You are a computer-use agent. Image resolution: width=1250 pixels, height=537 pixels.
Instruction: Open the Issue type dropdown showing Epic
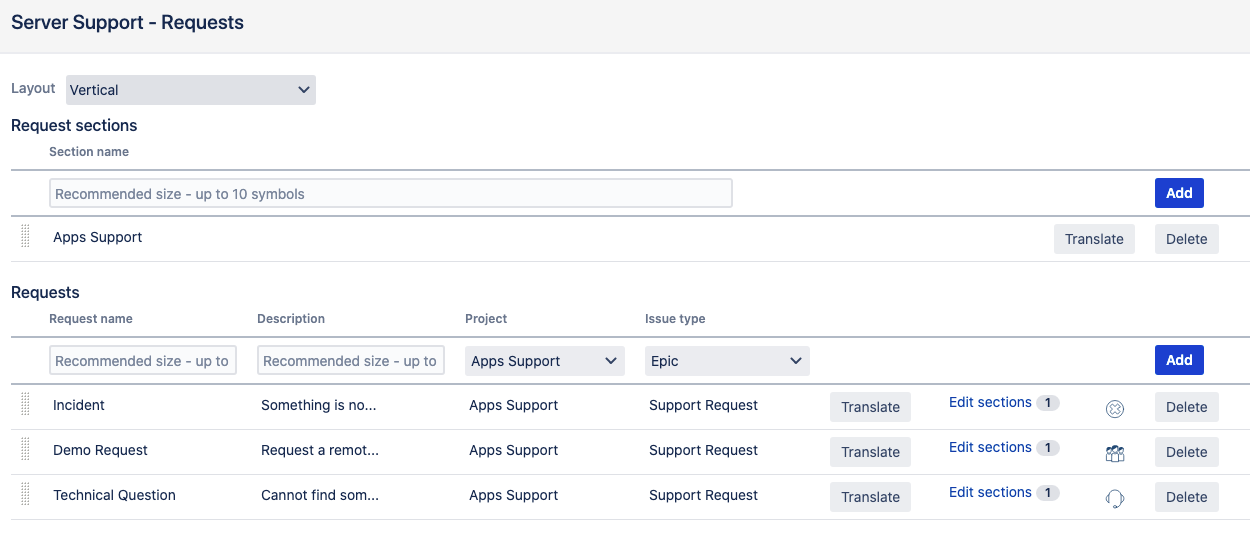pyautogui.click(x=726, y=361)
